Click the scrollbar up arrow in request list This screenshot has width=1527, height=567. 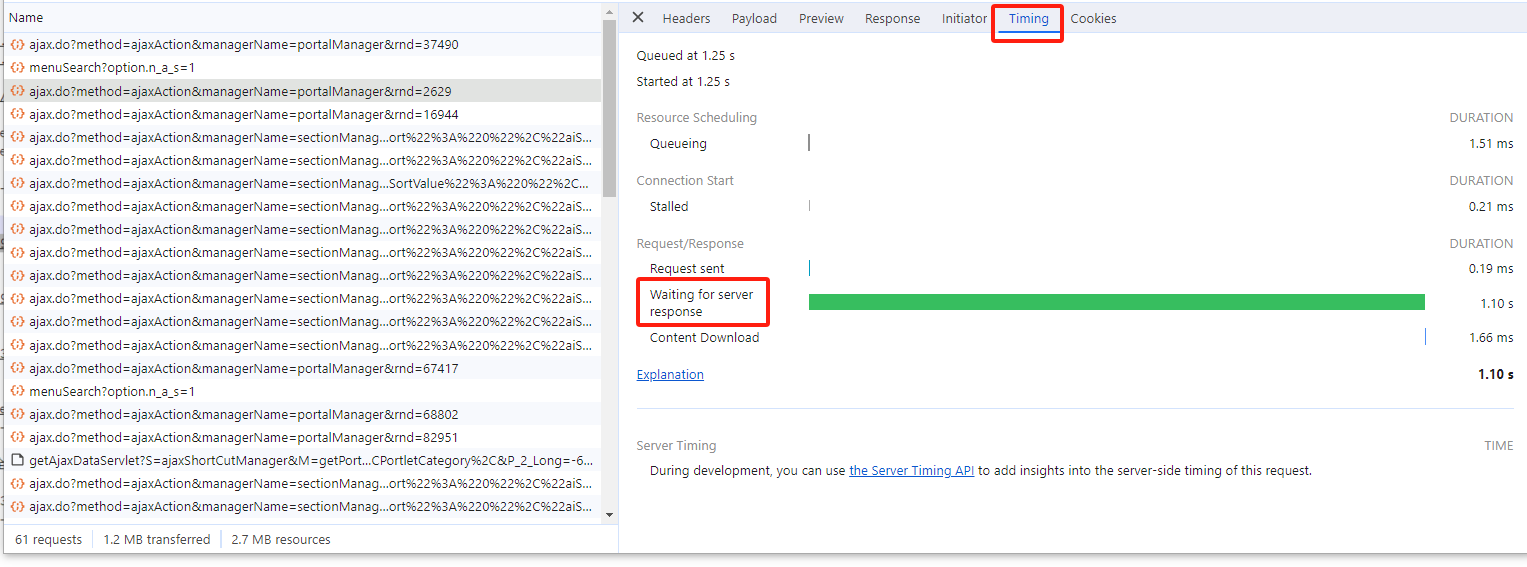[610, 13]
